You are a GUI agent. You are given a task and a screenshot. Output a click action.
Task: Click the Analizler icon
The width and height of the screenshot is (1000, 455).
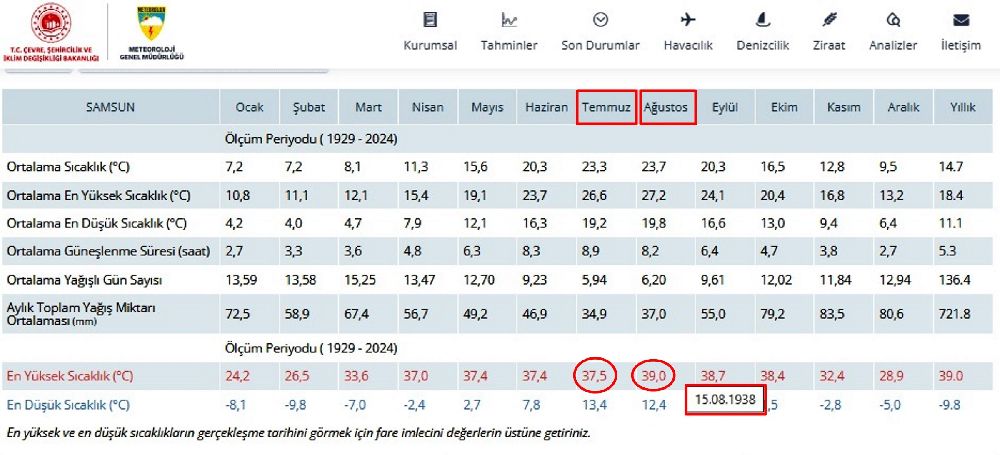[893, 20]
